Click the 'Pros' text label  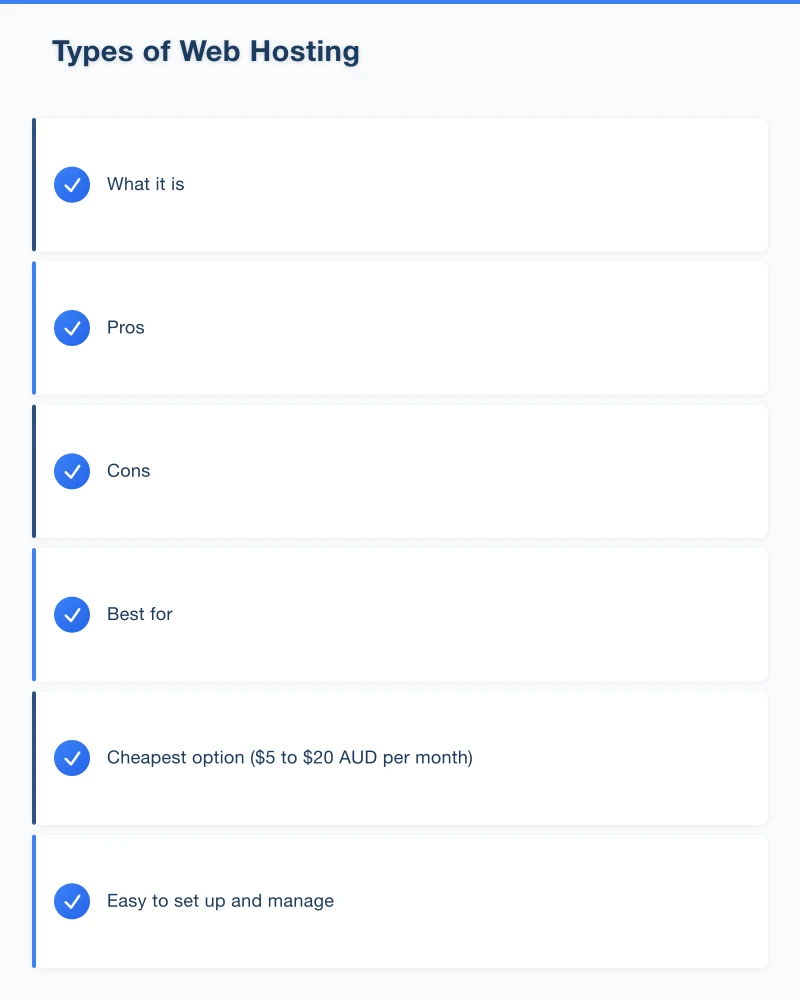(x=126, y=328)
